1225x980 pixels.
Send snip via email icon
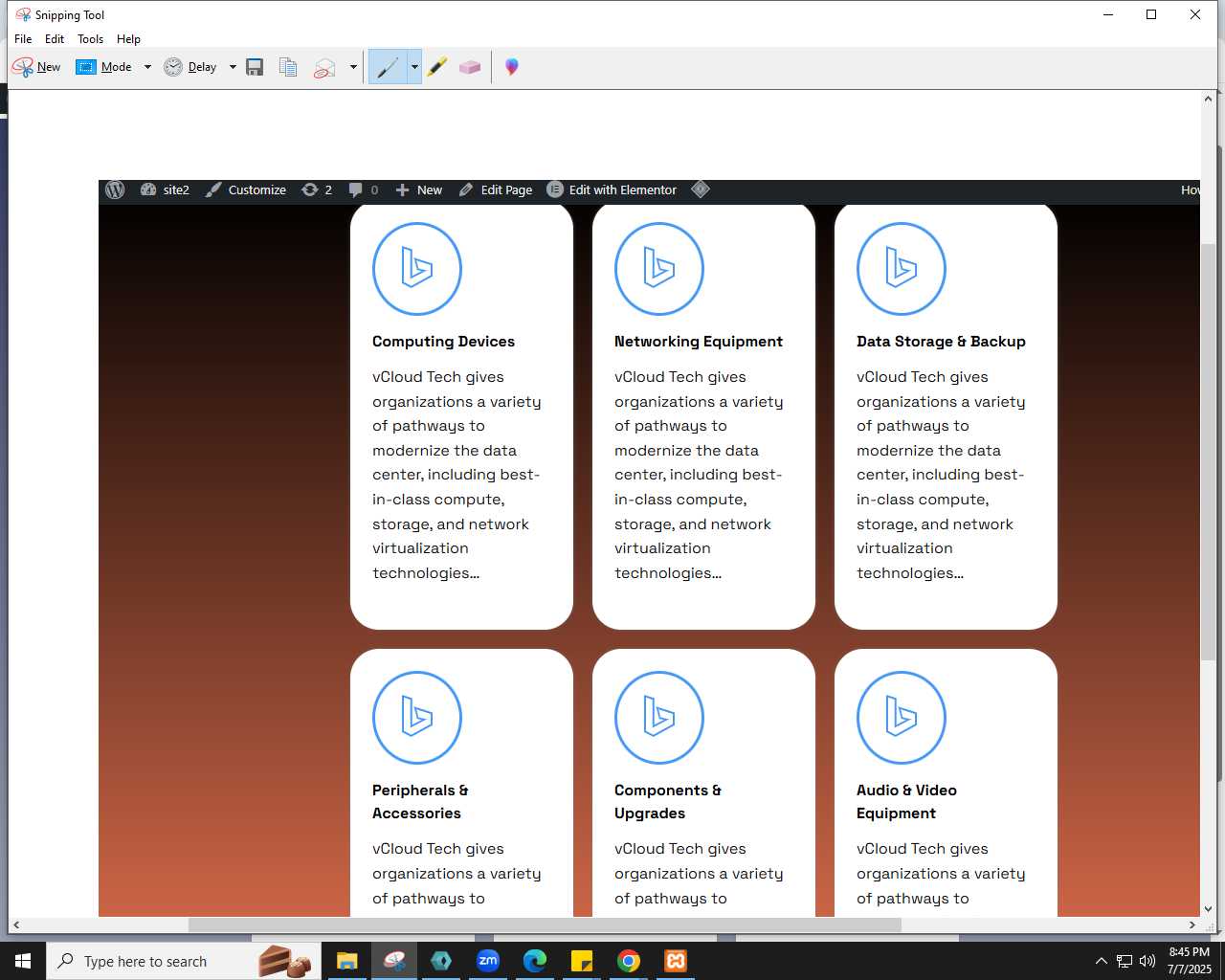click(325, 67)
